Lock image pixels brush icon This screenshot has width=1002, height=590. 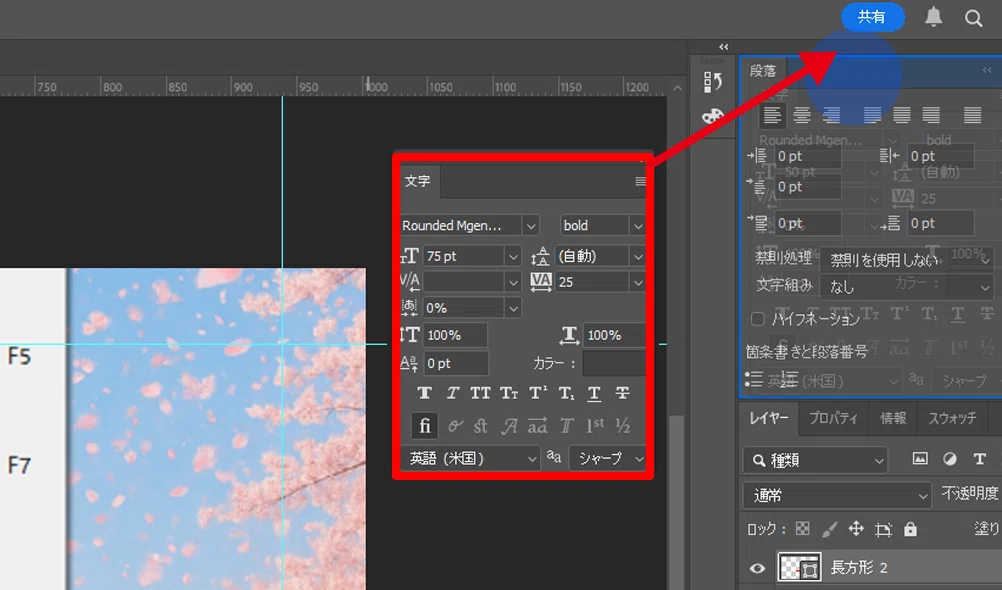pyautogui.click(x=829, y=529)
